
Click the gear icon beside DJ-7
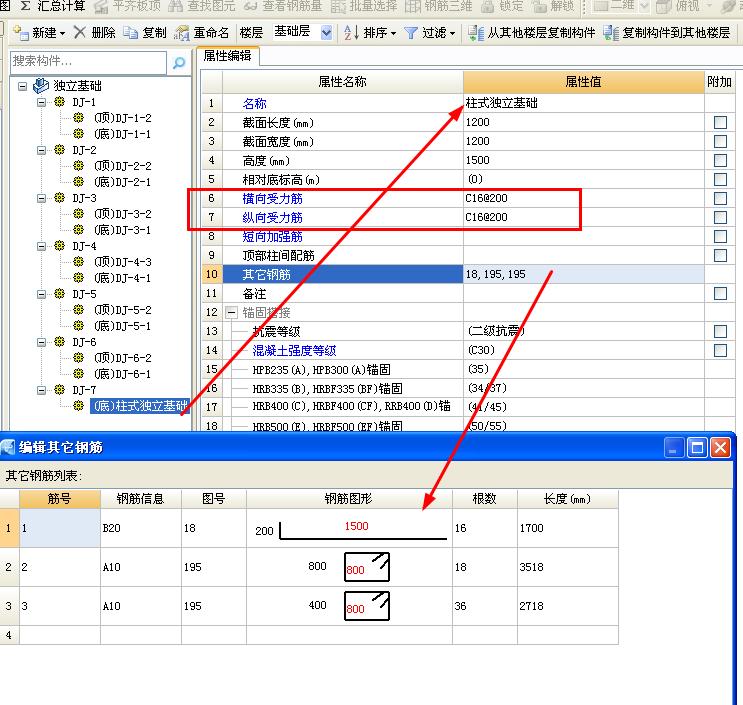(x=59, y=389)
